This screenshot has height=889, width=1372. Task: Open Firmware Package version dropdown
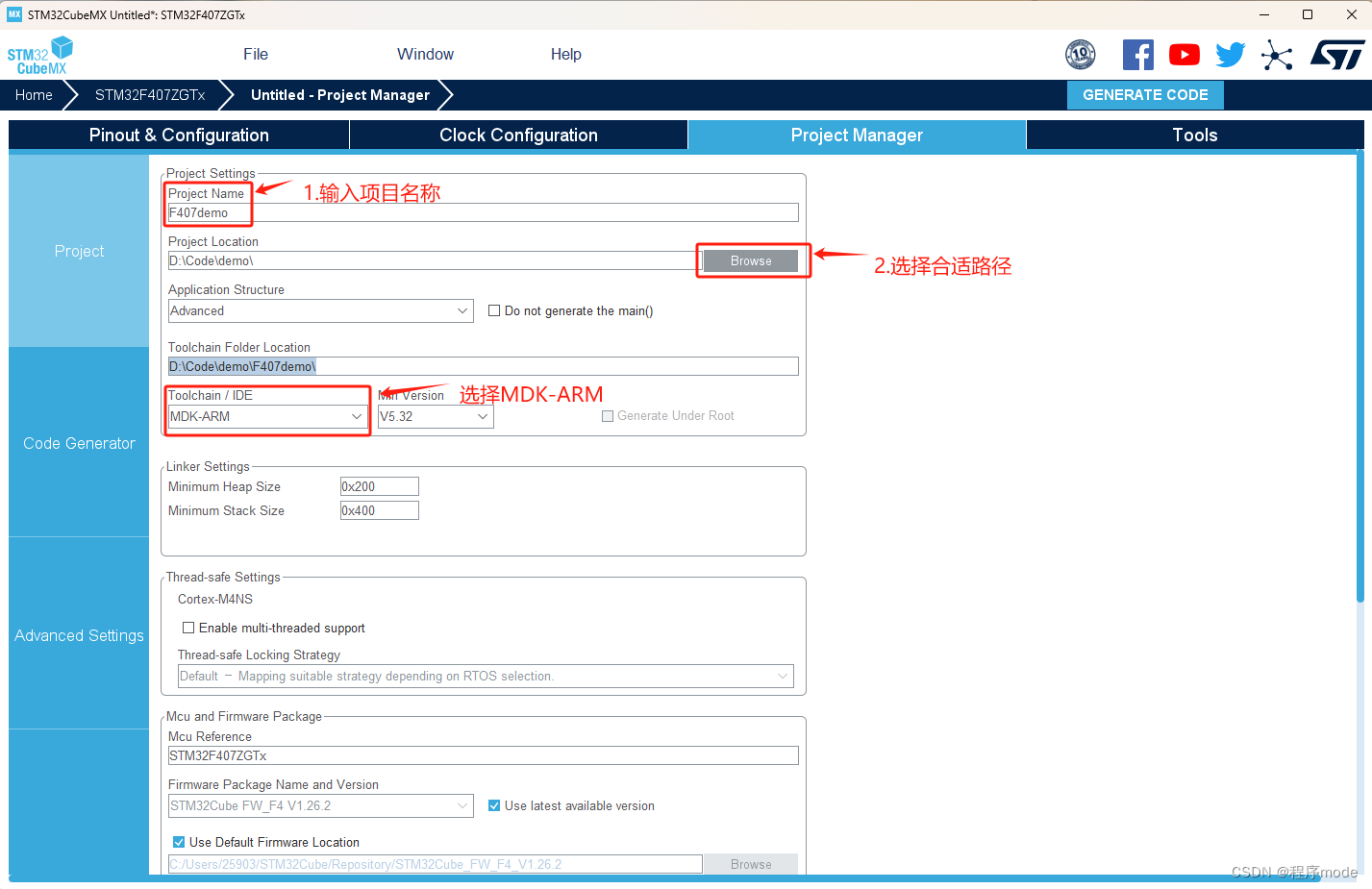tap(321, 805)
